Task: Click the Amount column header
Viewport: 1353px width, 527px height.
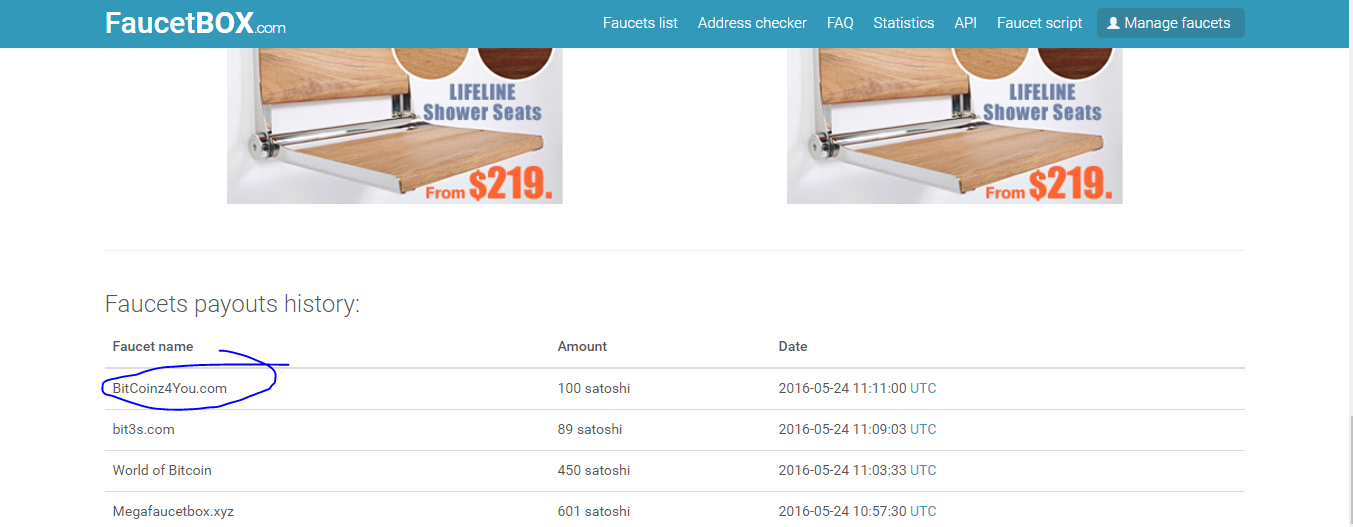Action: (582, 346)
